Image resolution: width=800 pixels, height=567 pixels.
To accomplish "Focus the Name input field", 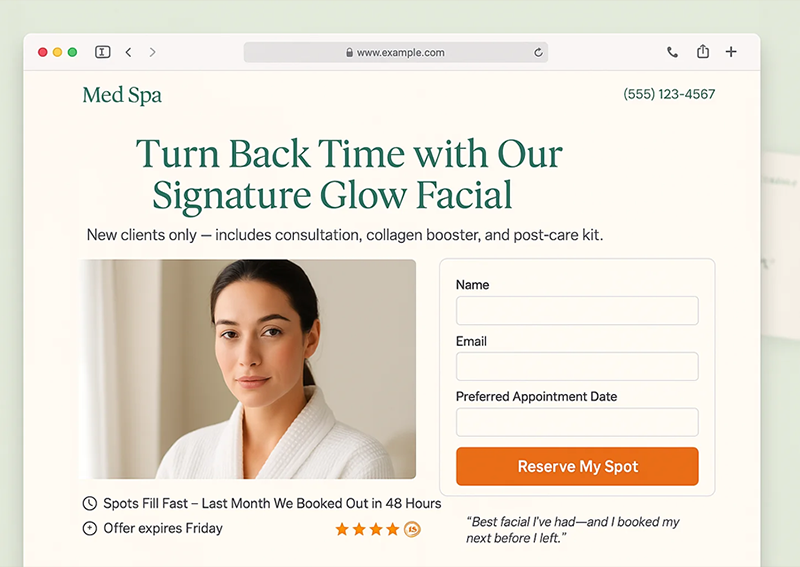I will (577, 310).
